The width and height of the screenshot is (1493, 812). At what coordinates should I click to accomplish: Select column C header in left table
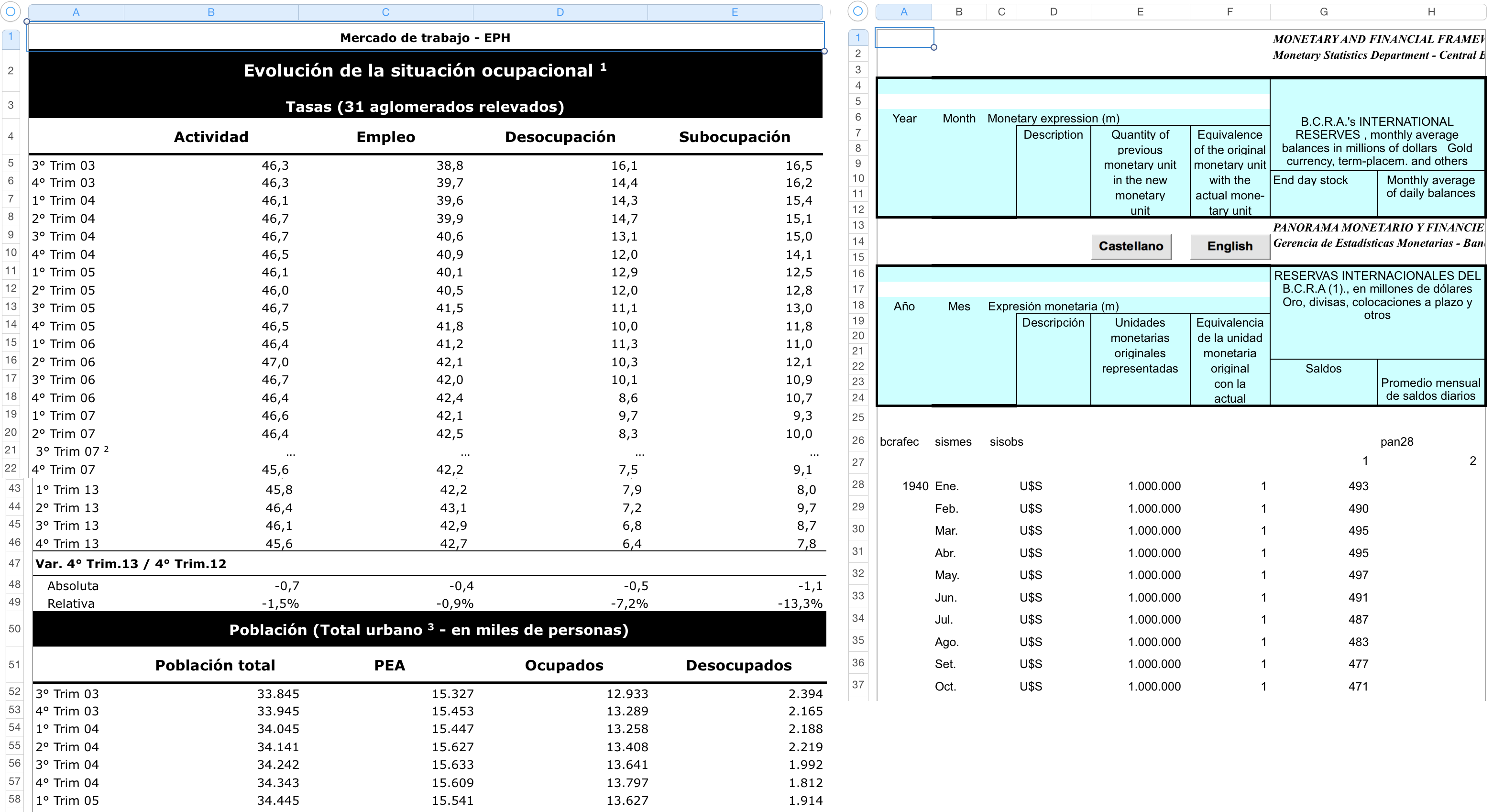pyautogui.click(x=385, y=12)
